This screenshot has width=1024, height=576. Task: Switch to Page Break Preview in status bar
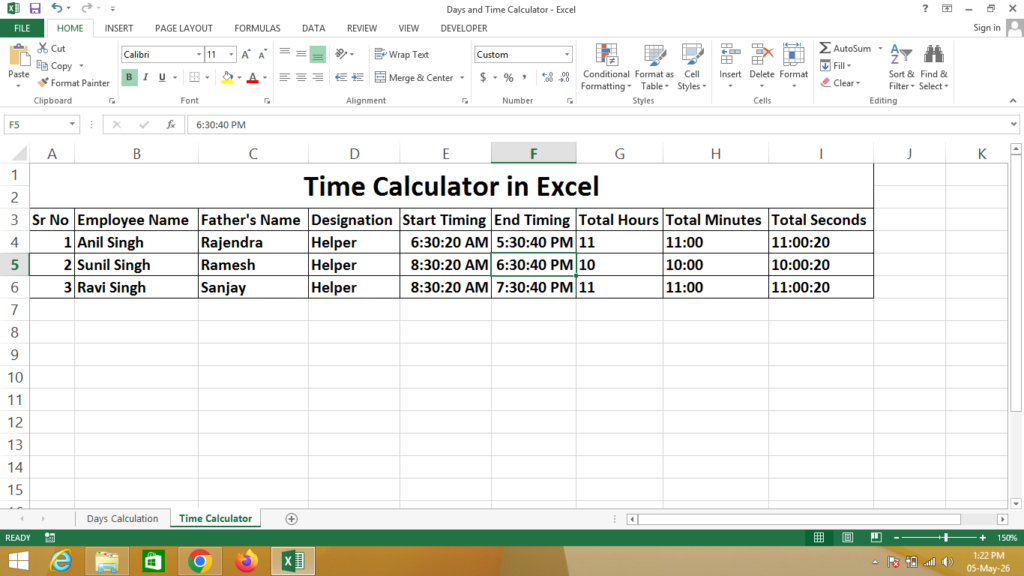[876, 537]
